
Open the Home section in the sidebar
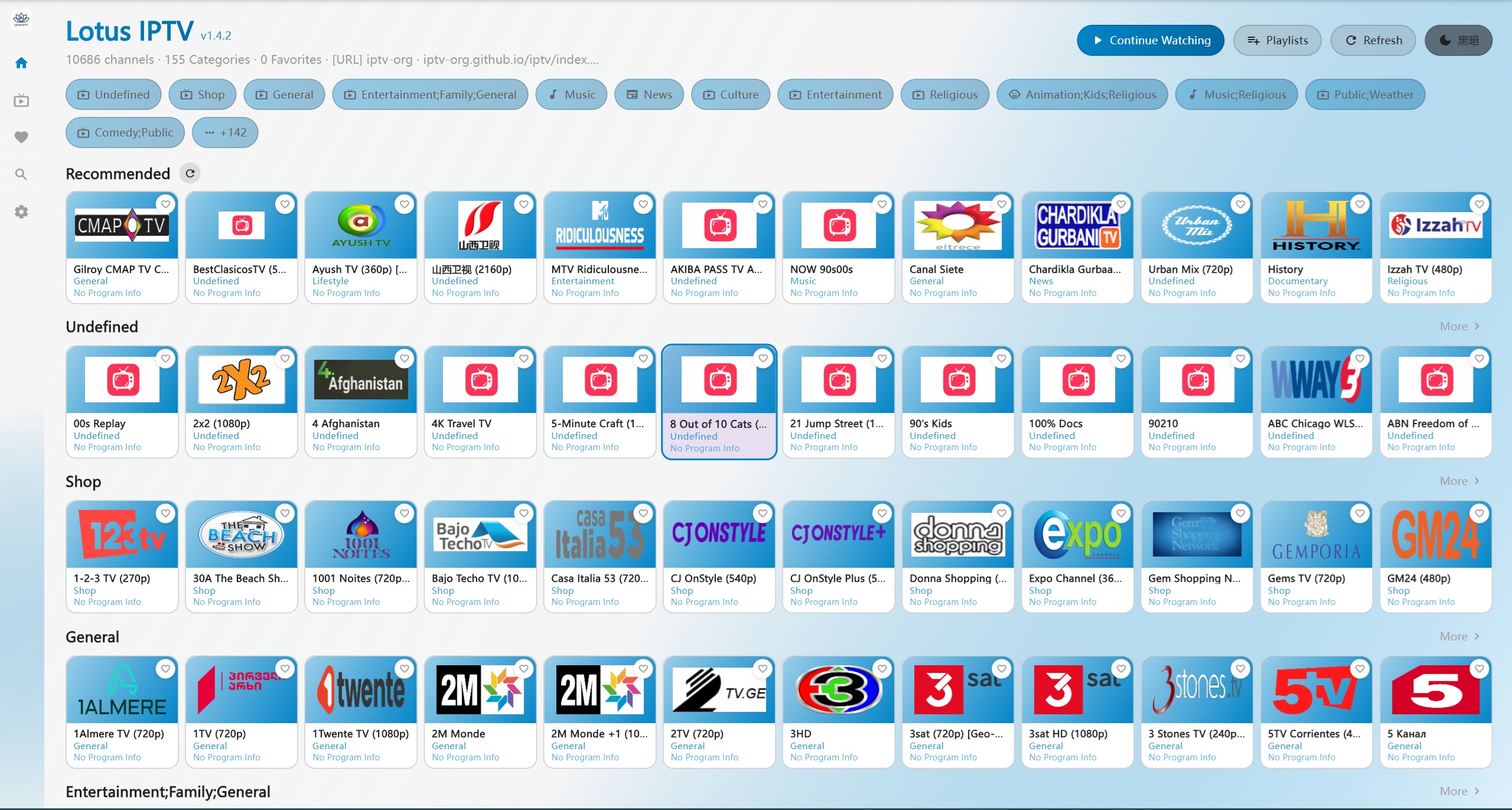point(21,63)
